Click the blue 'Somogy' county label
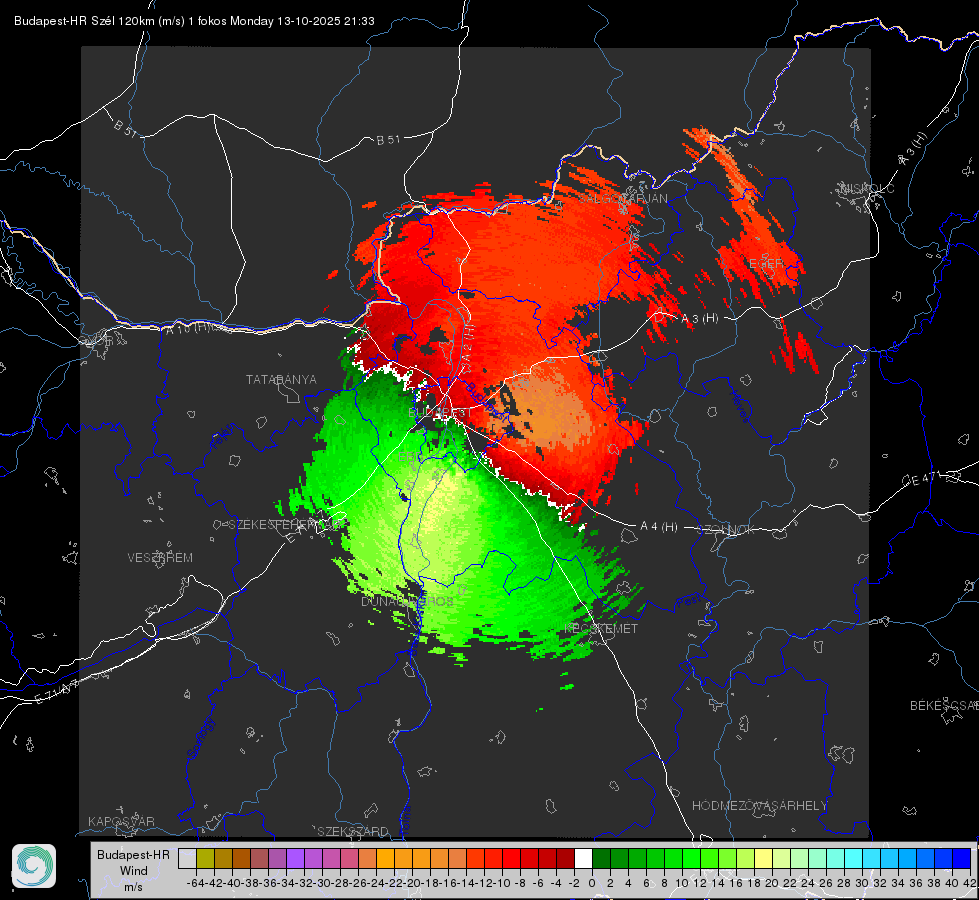The height and width of the screenshot is (900, 979). pos(200,738)
